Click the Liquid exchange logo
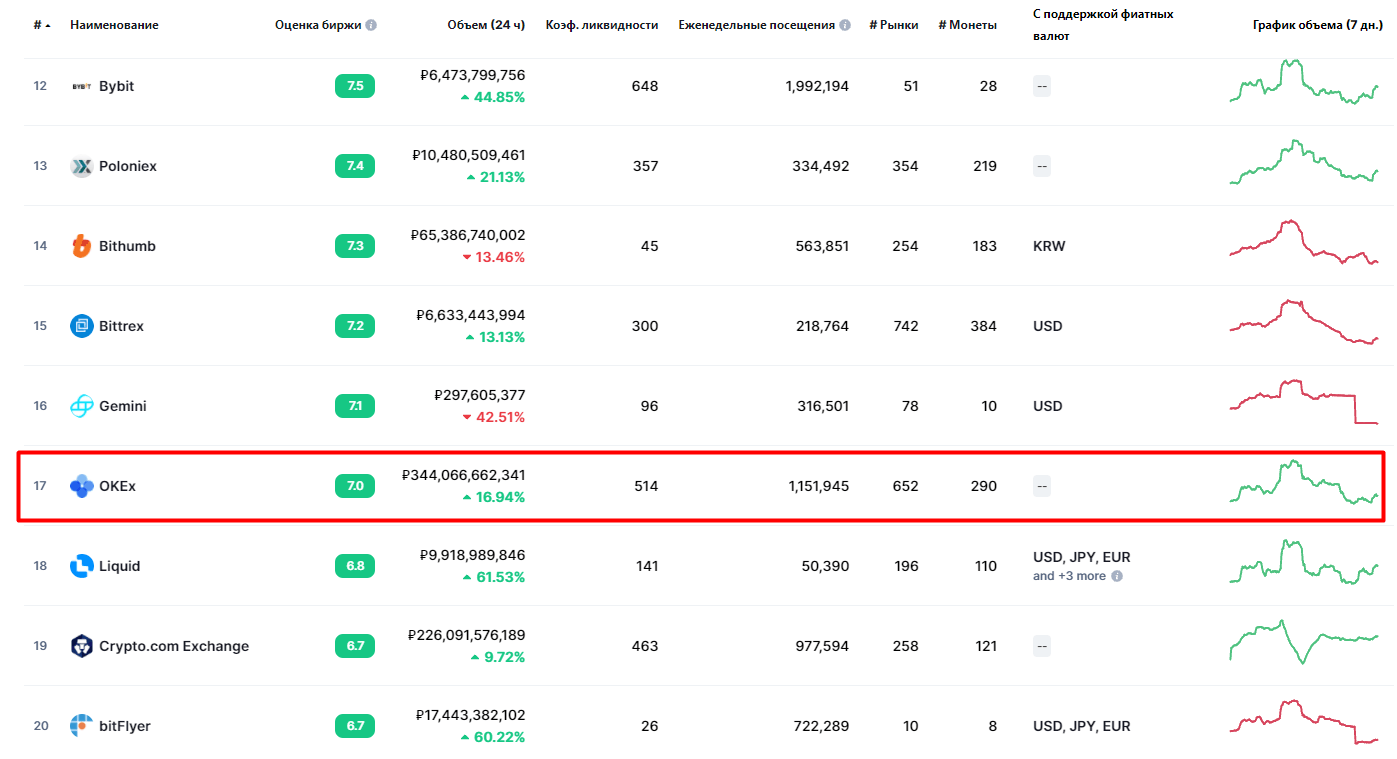This screenshot has width=1397, height=759. (x=82, y=566)
